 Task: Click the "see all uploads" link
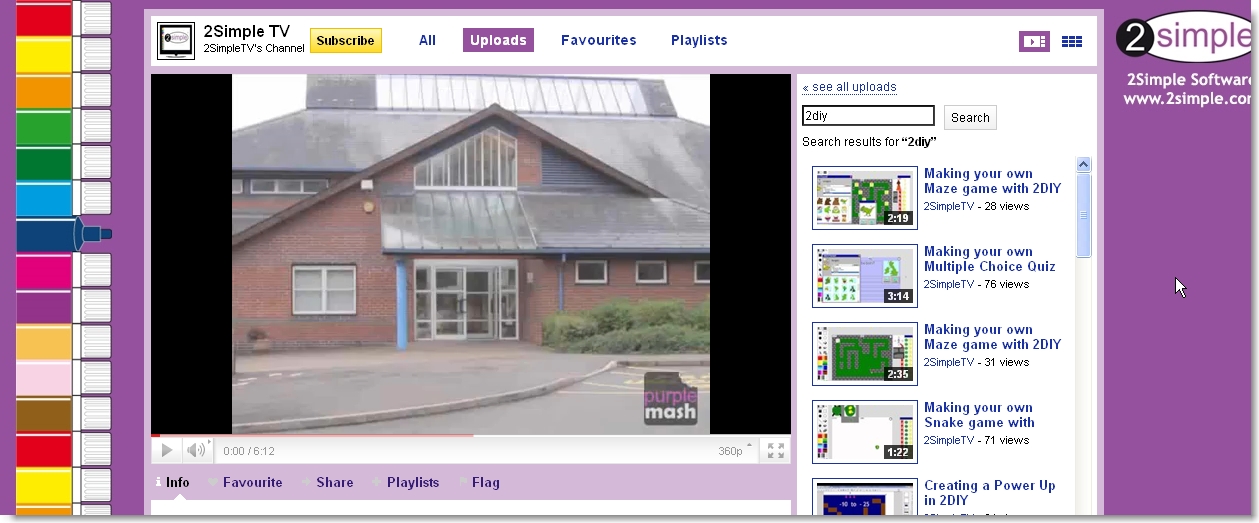(x=850, y=87)
